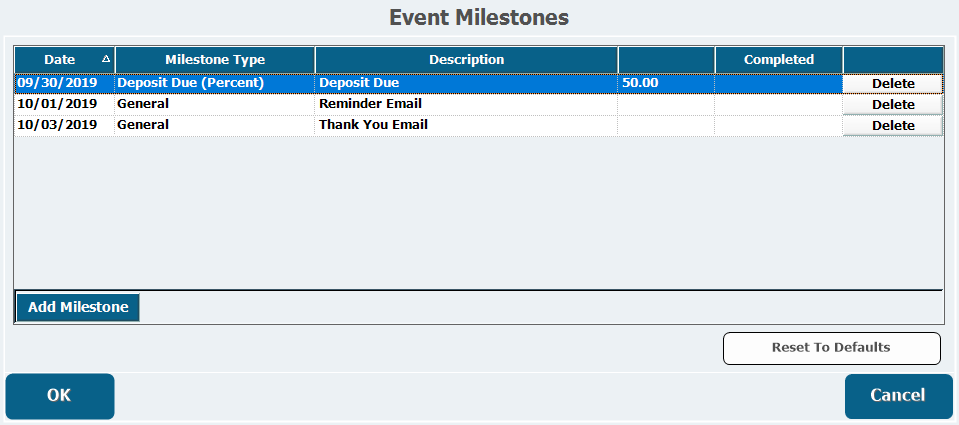
Task: Click the Completed column header
Action: tap(778, 60)
